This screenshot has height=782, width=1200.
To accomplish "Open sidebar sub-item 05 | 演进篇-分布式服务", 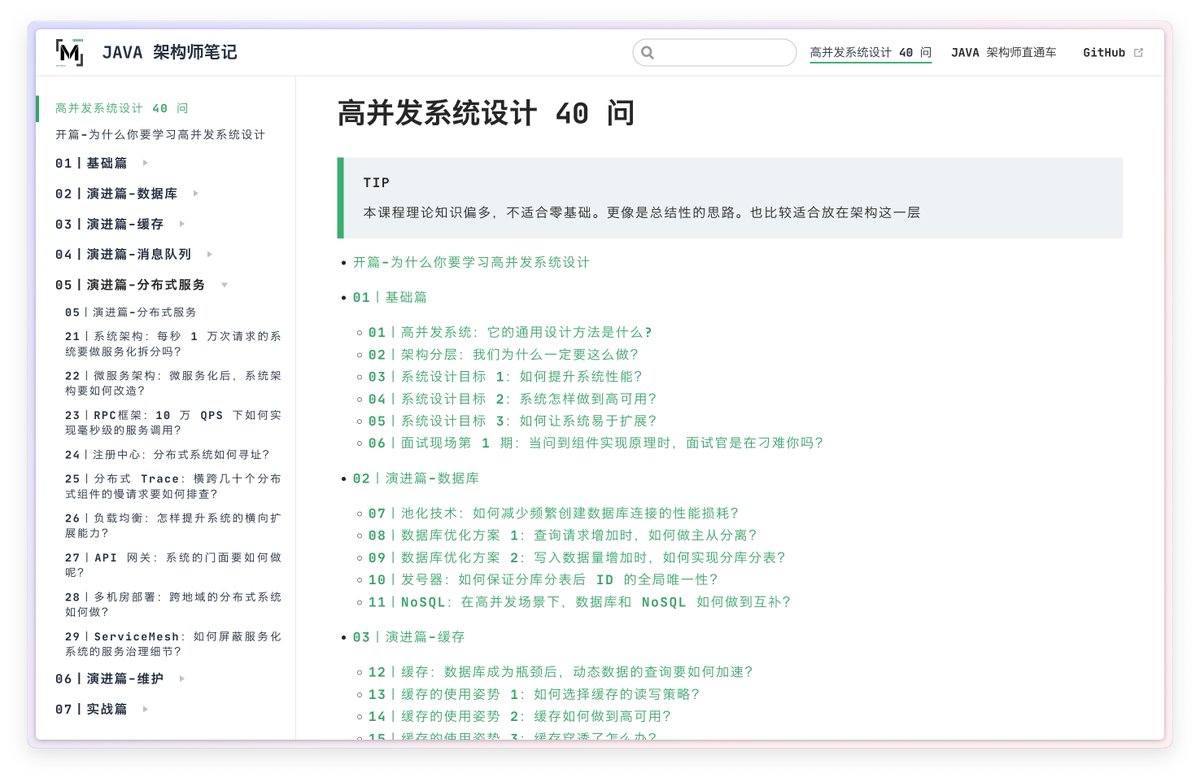I will click(x=131, y=312).
